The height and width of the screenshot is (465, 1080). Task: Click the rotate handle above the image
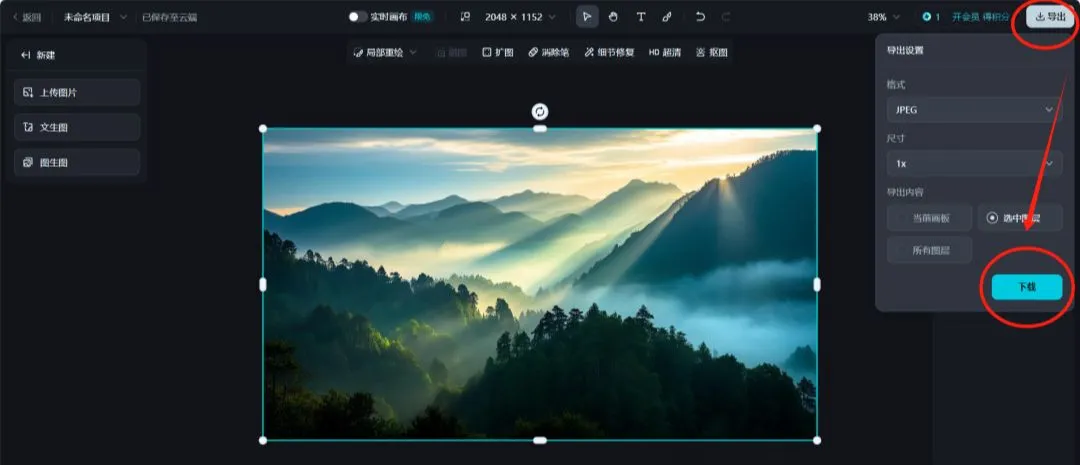click(x=540, y=112)
